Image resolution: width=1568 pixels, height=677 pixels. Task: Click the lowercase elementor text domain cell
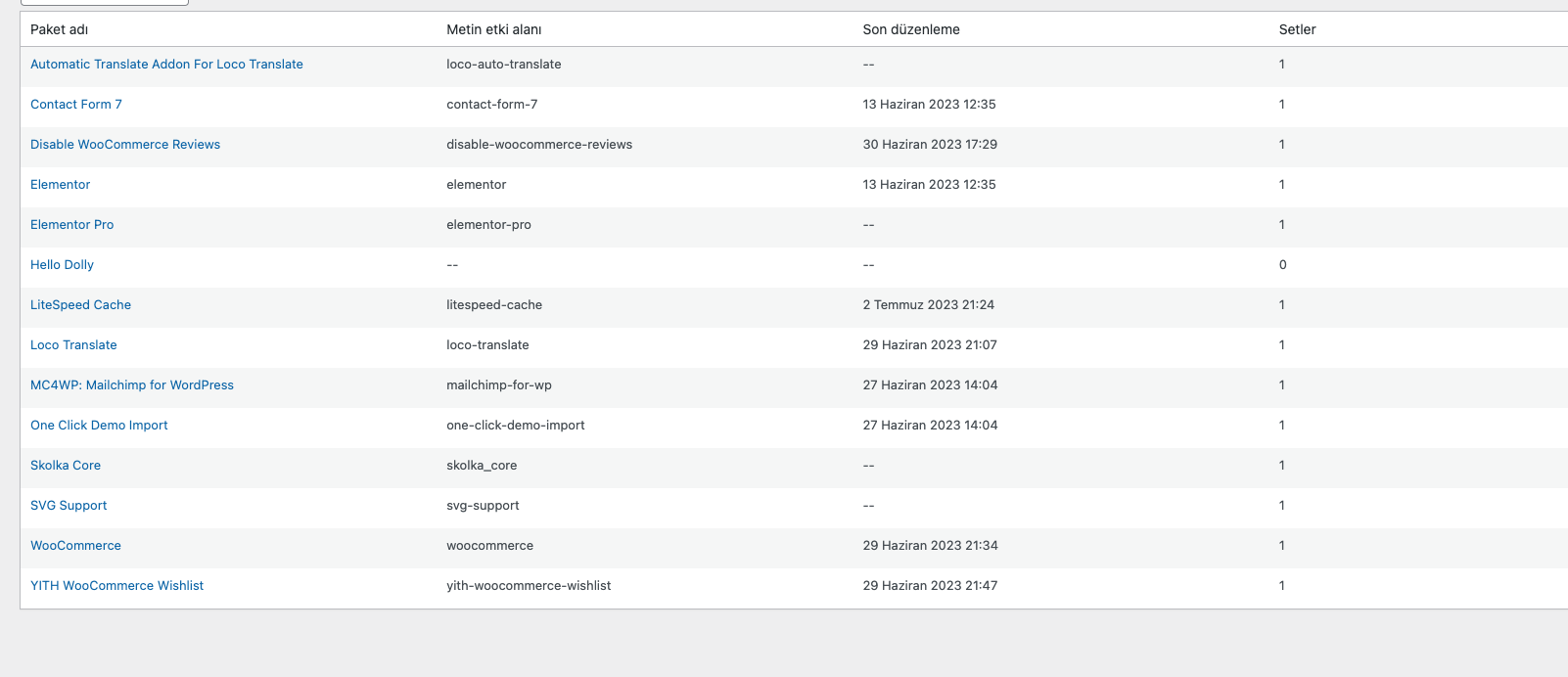477,185
